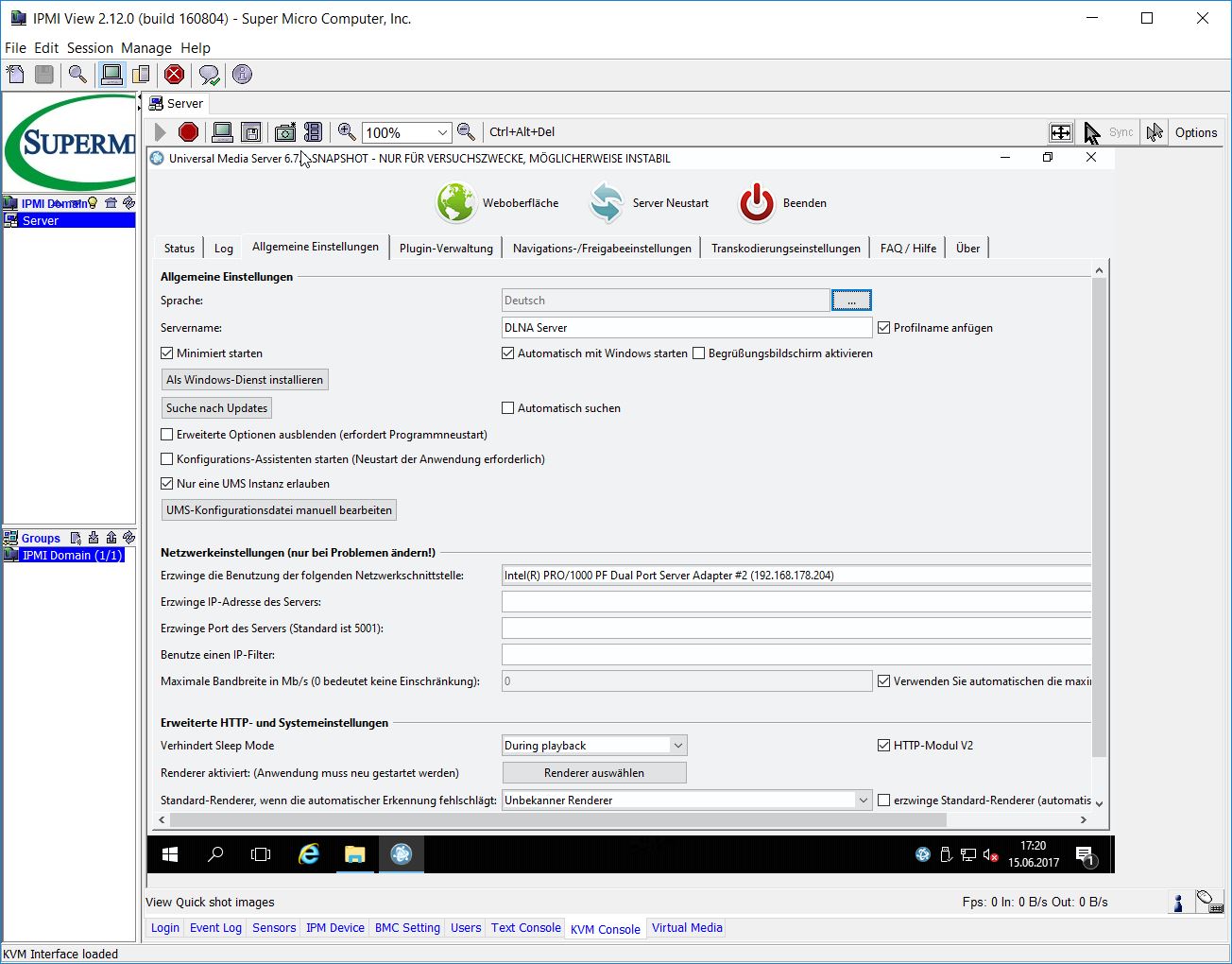This screenshot has width=1232, height=964.
Task: Click the red stop button in KVM toolbar
Action: point(188,132)
